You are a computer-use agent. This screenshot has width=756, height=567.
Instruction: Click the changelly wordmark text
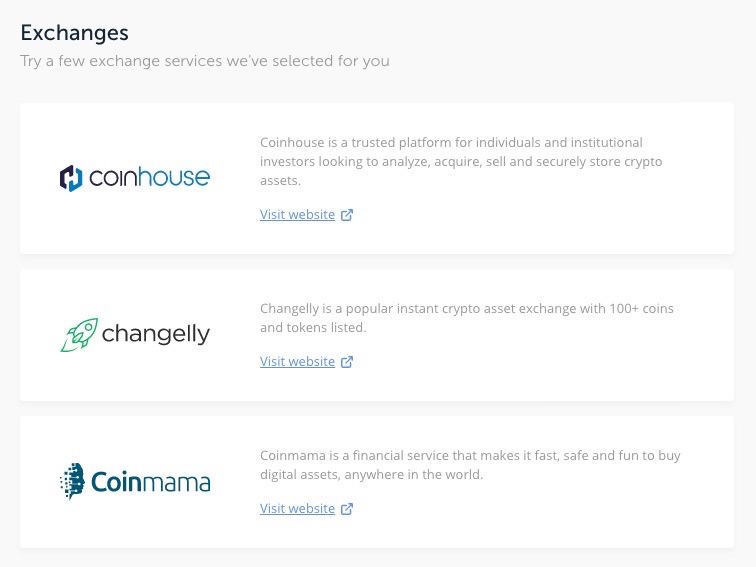coord(155,333)
